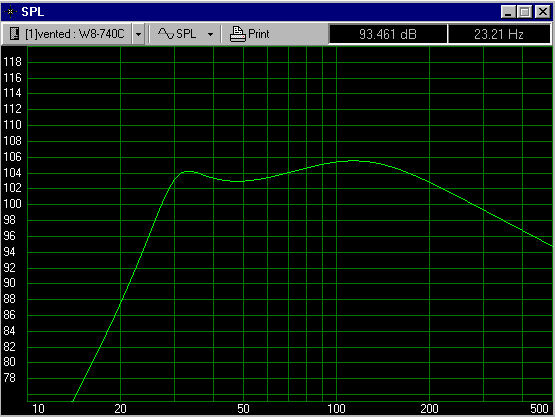Click the 20 Hz axis label
The width and height of the screenshot is (555, 417).
(x=120, y=409)
